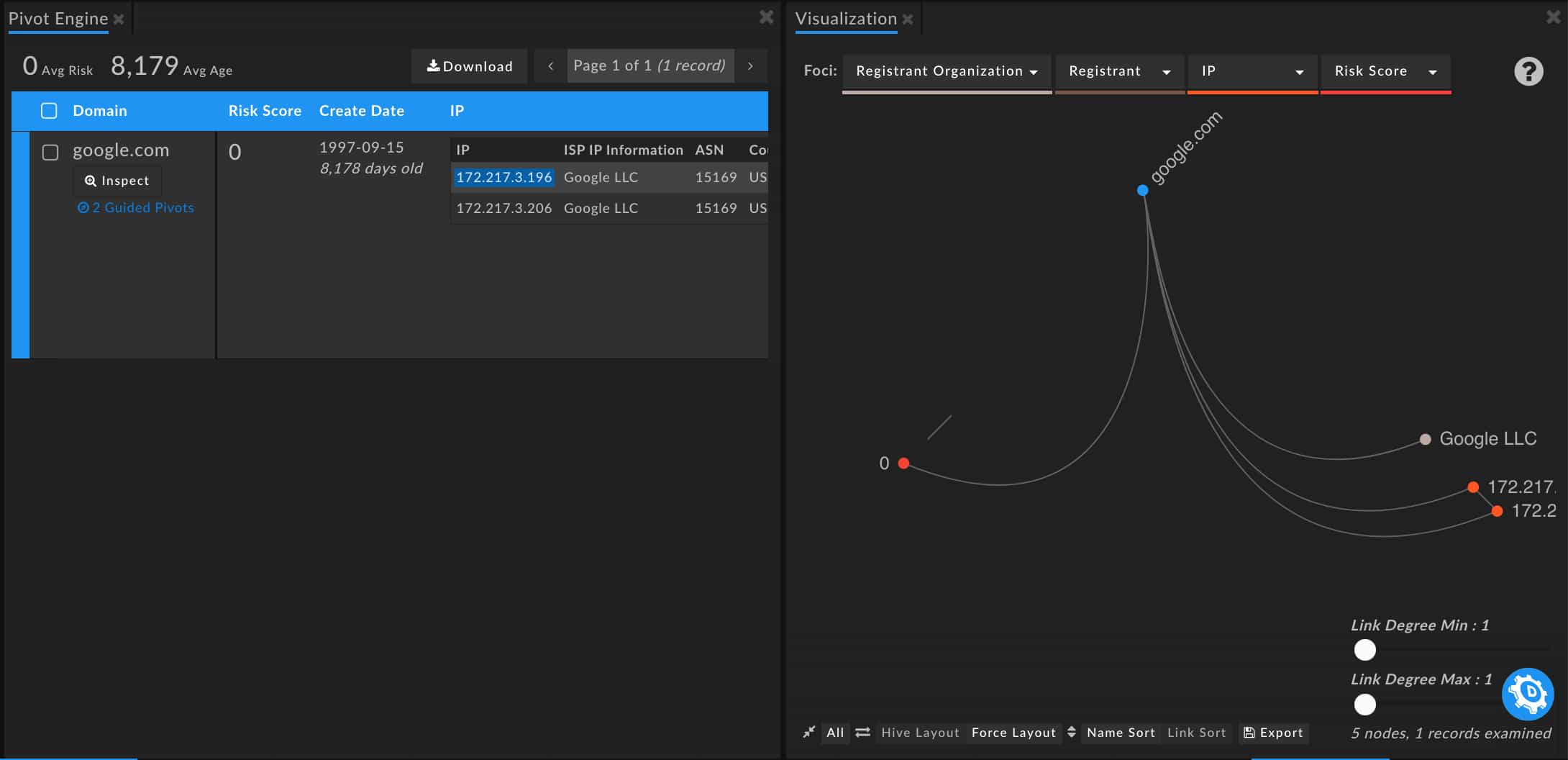Click the upper orange 172.217 IP node
The image size is (1568, 760).
click(x=1472, y=487)
